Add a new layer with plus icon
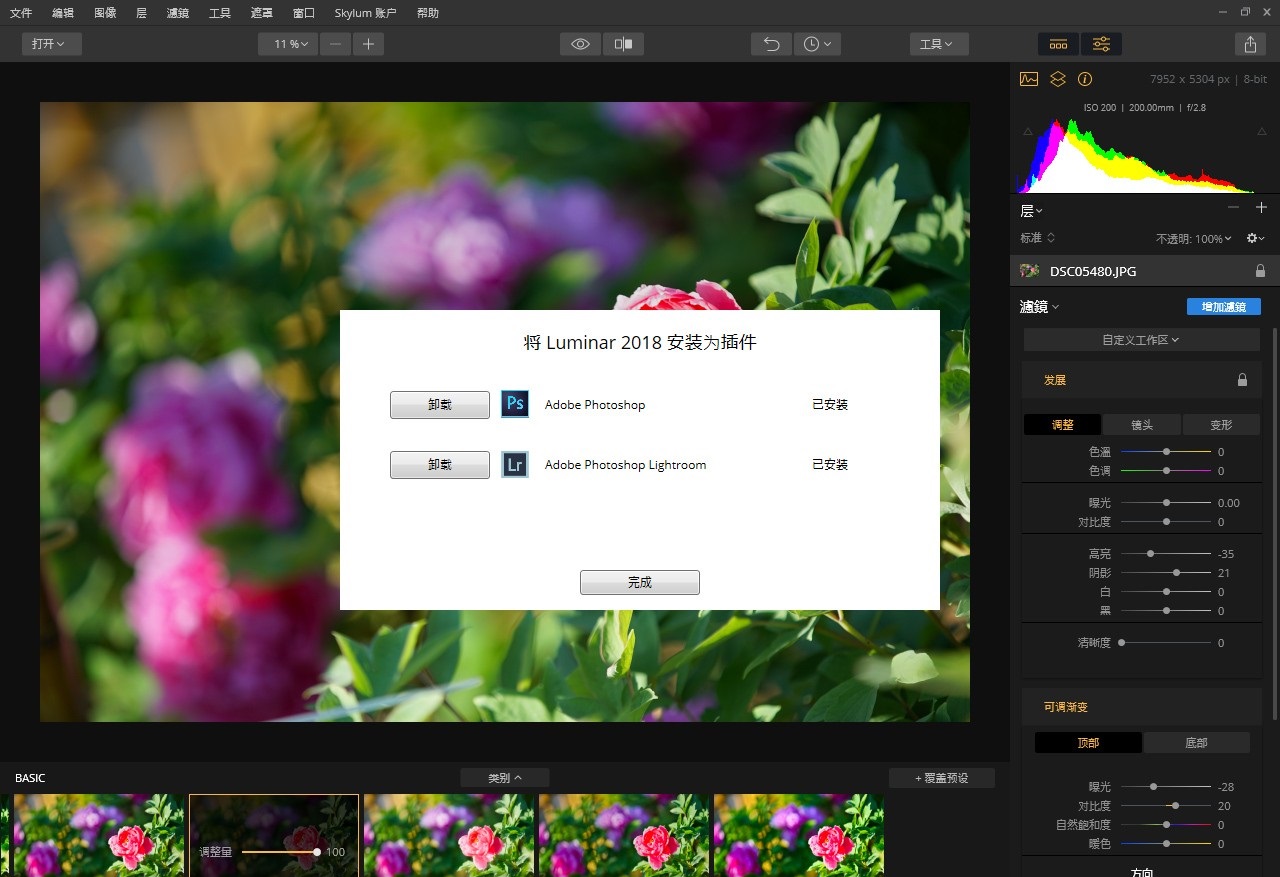Viewport: 1280px width, 877px height. click(1261, 207)
